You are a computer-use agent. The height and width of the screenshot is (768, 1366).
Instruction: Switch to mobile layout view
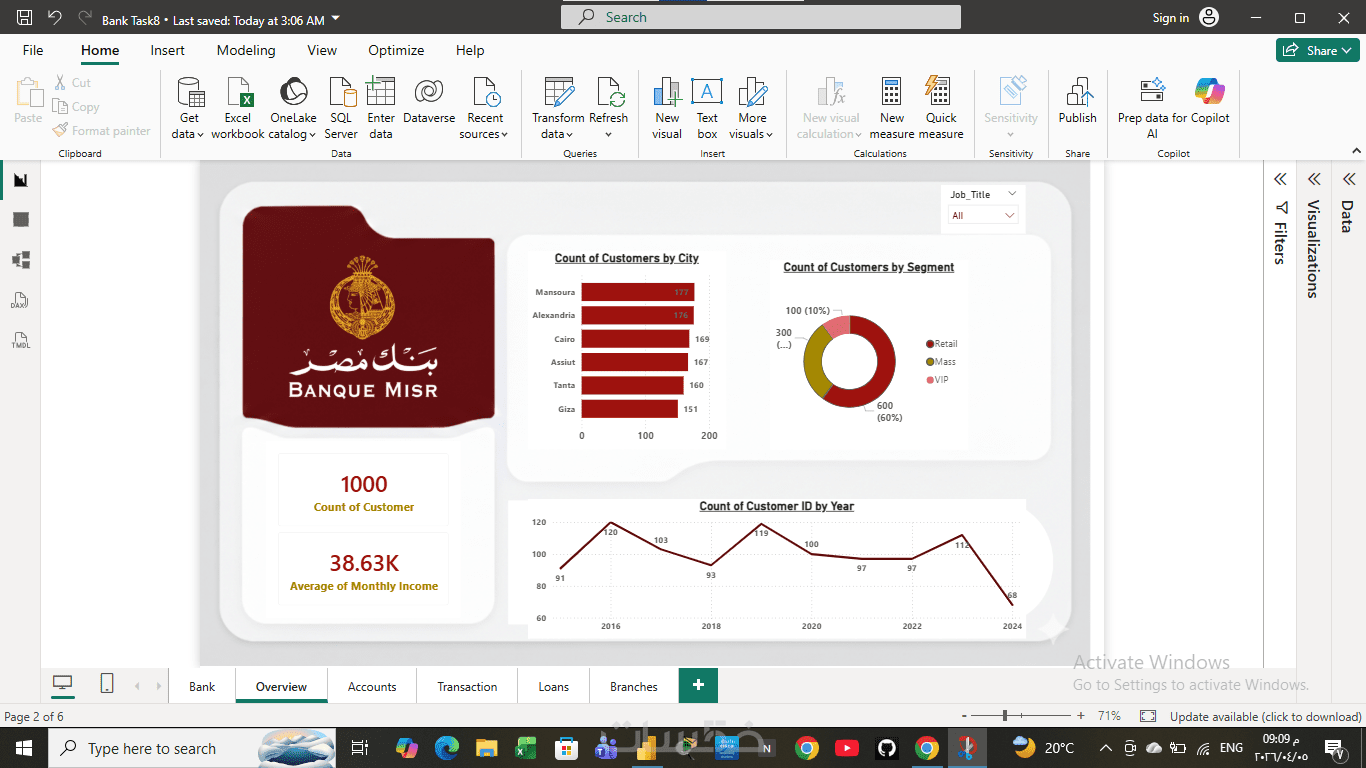click(107, 684)
